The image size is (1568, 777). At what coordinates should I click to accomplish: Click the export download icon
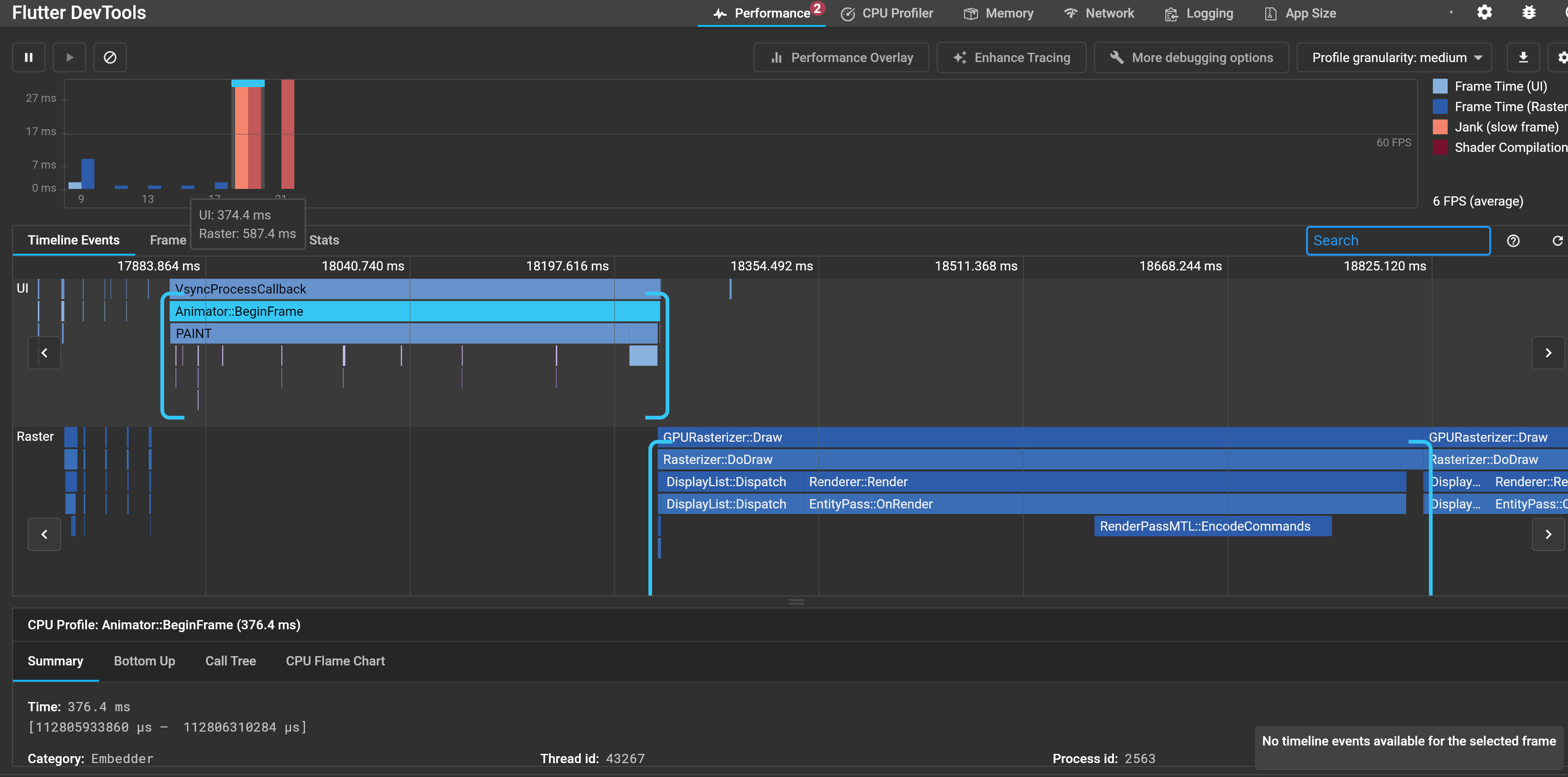tap(1523, 57)
